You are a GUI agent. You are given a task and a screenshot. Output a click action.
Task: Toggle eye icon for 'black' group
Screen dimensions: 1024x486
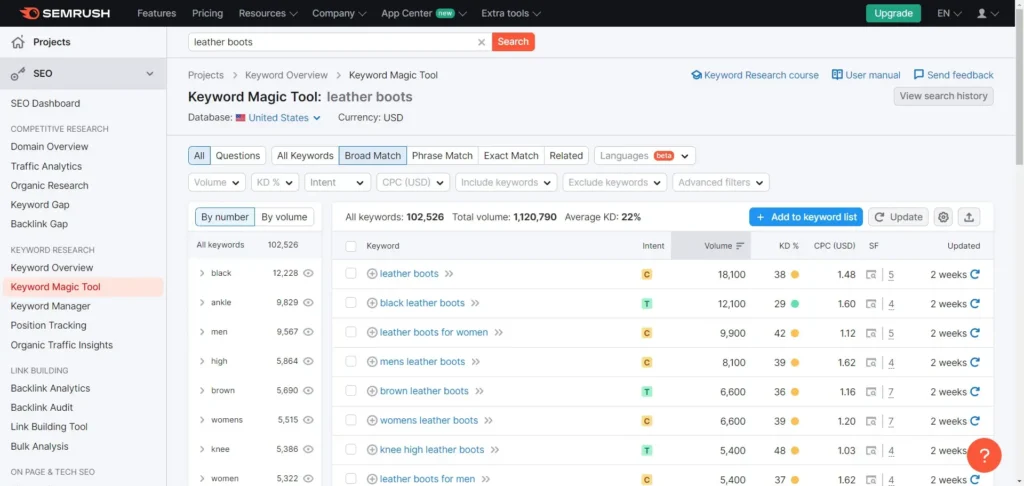[308, 273]
